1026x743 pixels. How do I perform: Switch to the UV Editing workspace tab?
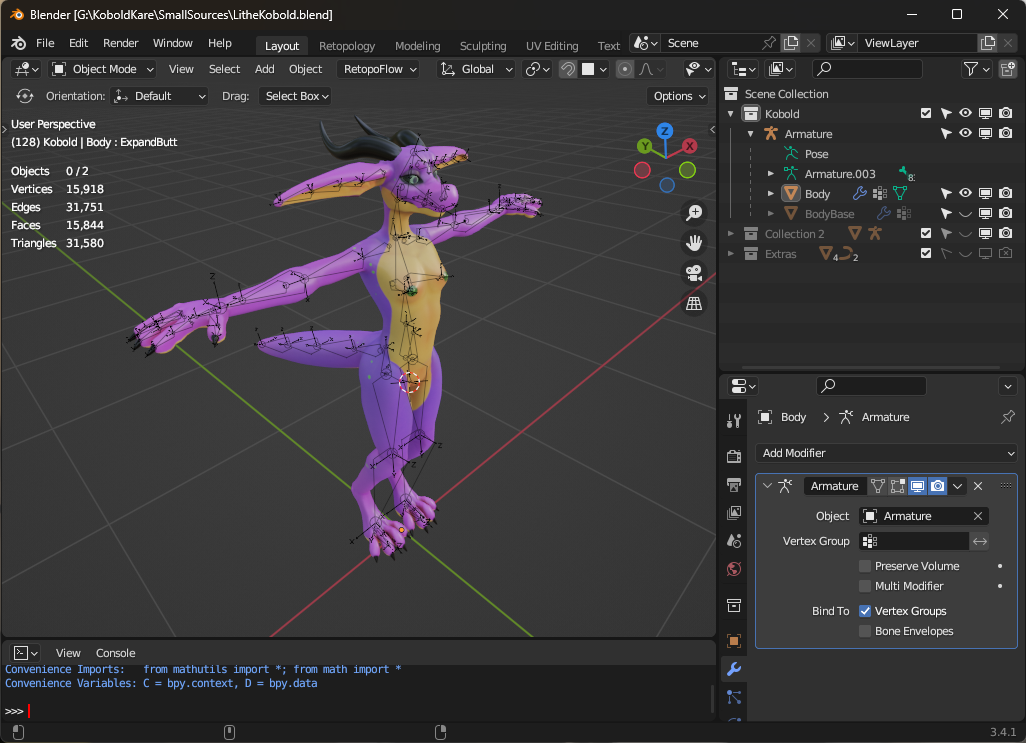click(x=552, y=46)
